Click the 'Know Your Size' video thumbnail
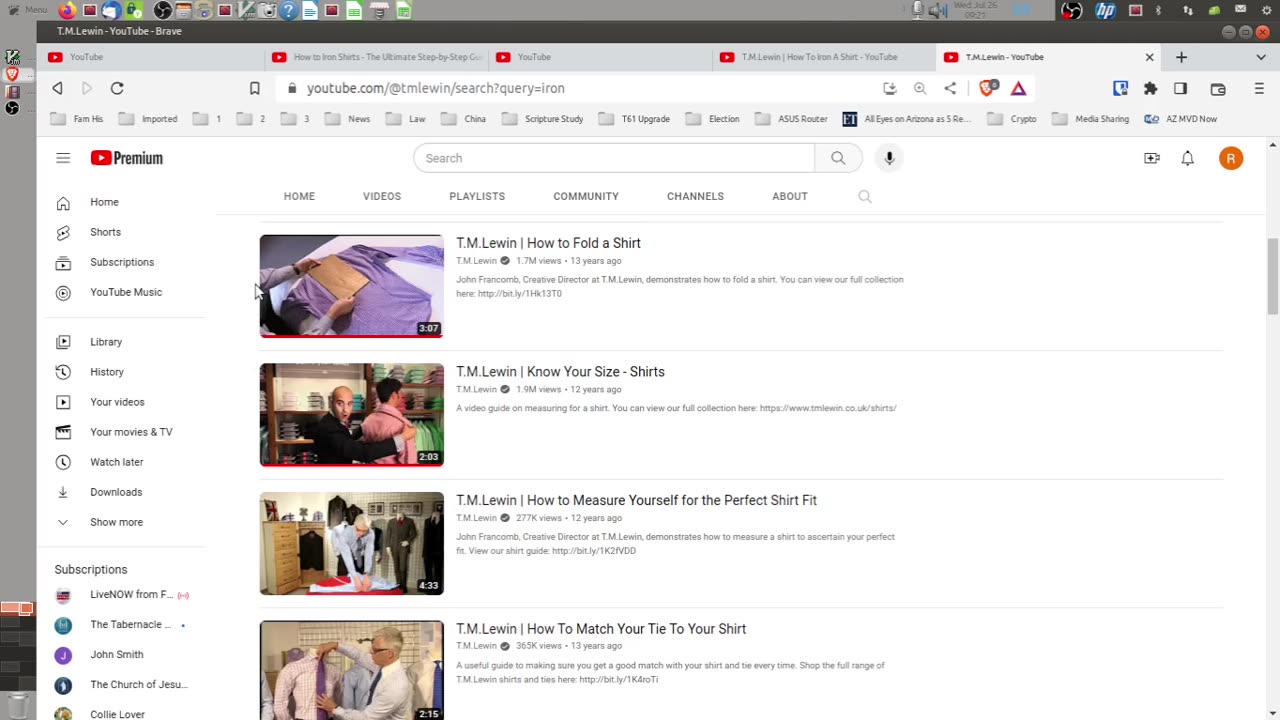This screenshot has width=1280, height=720. (351, 415)
